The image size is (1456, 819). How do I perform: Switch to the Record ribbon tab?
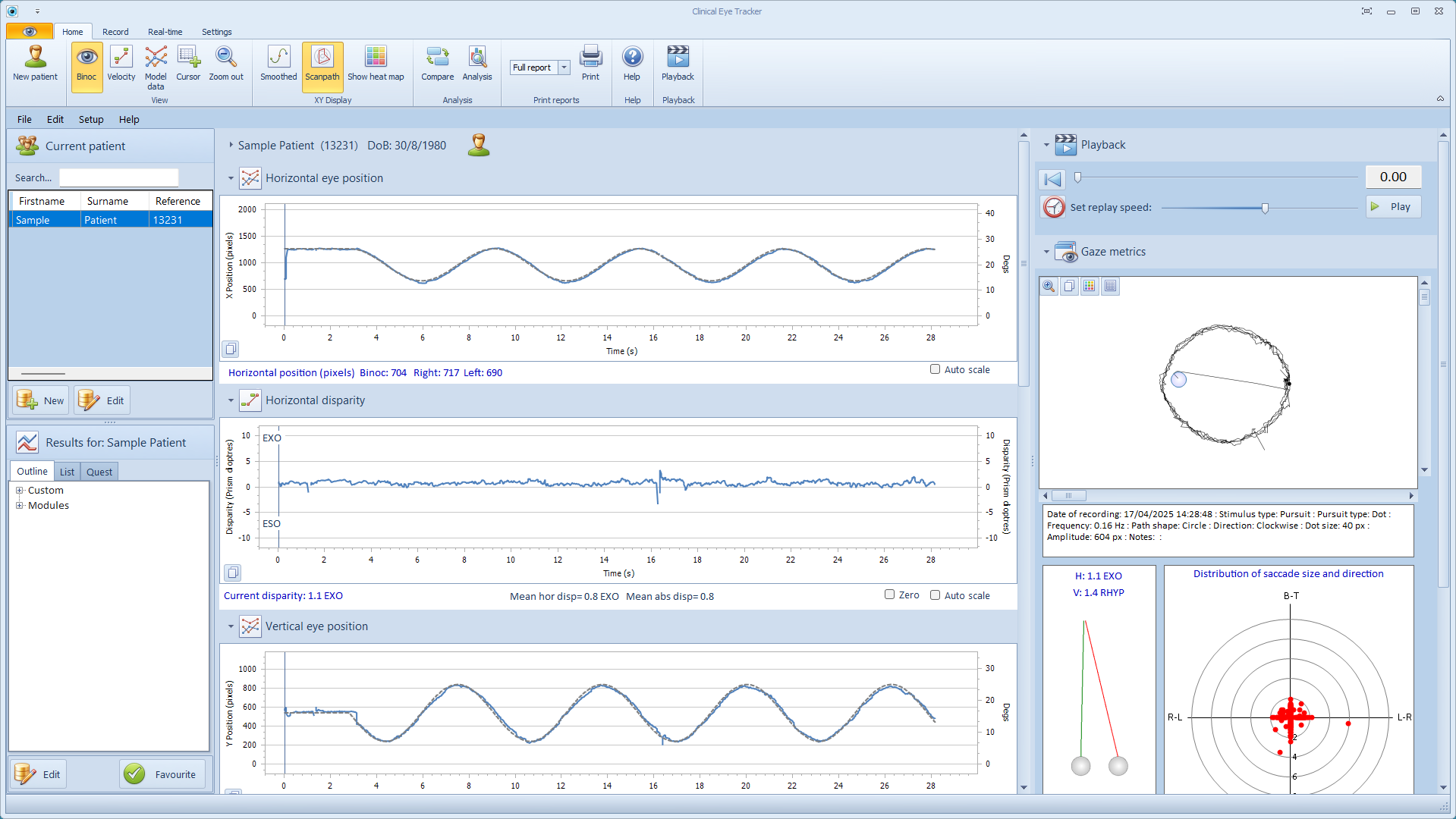tap(115, 32)
